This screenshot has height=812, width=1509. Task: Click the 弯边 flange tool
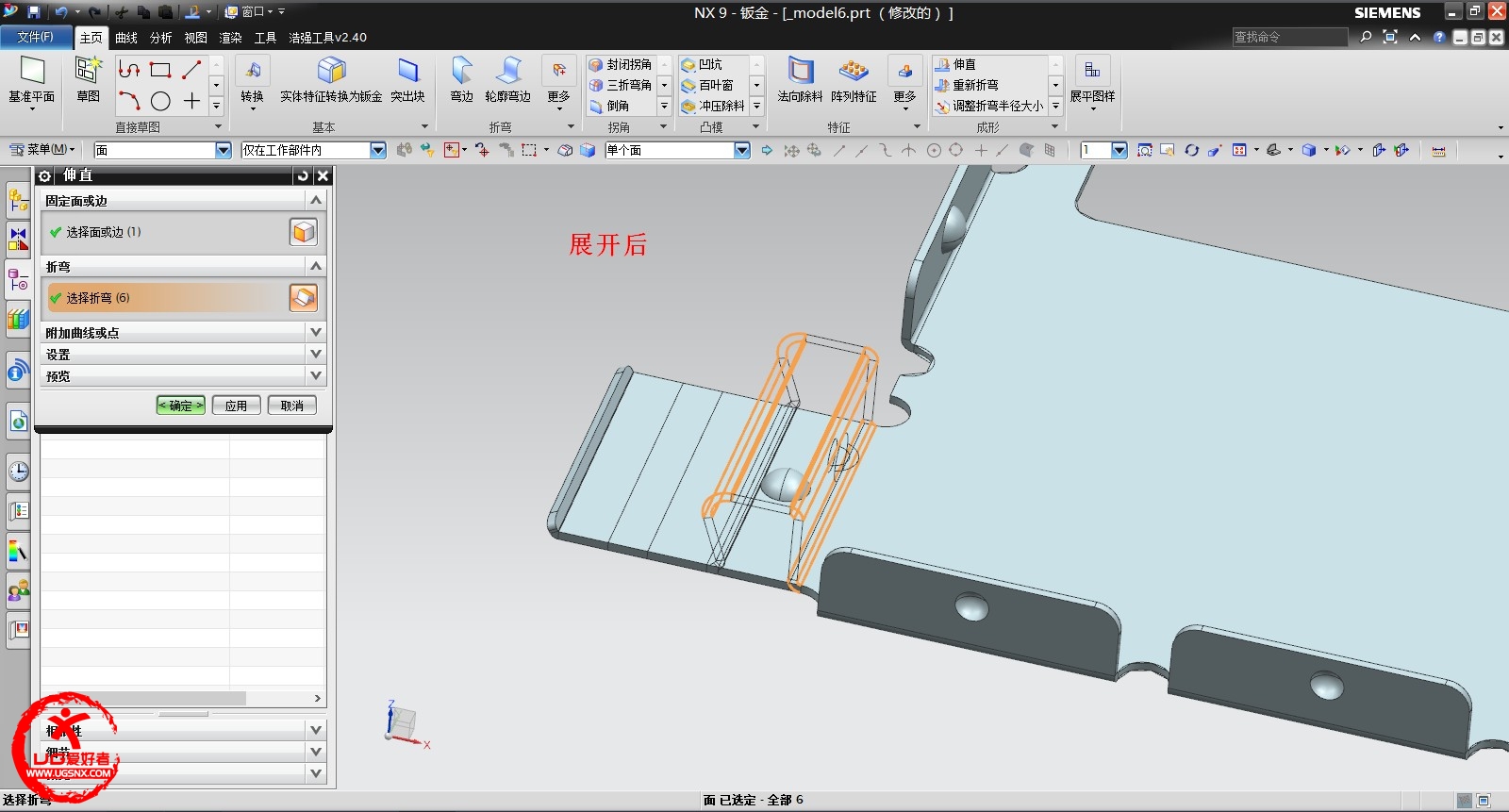point(461,81)
